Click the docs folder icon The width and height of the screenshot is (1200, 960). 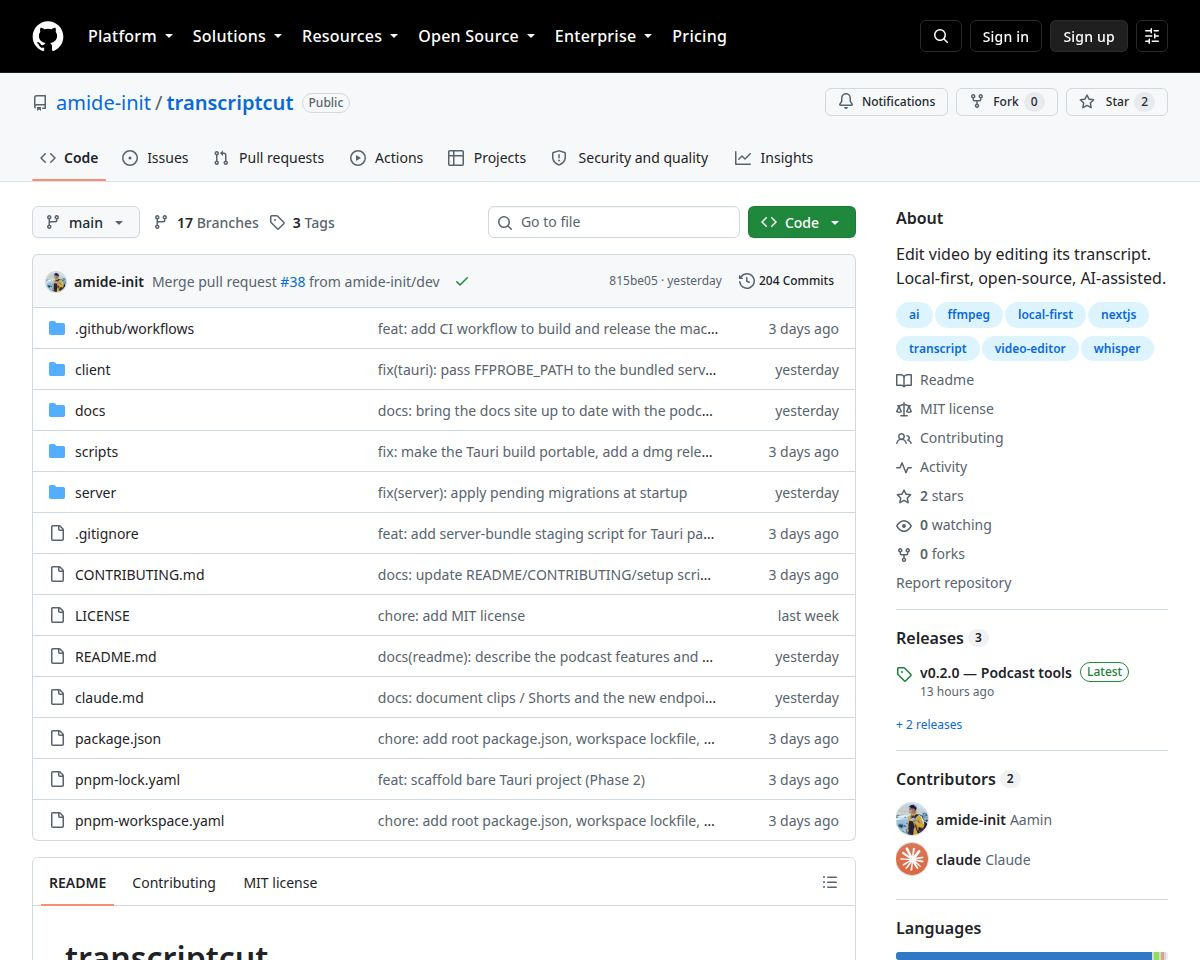pos(57,411)
